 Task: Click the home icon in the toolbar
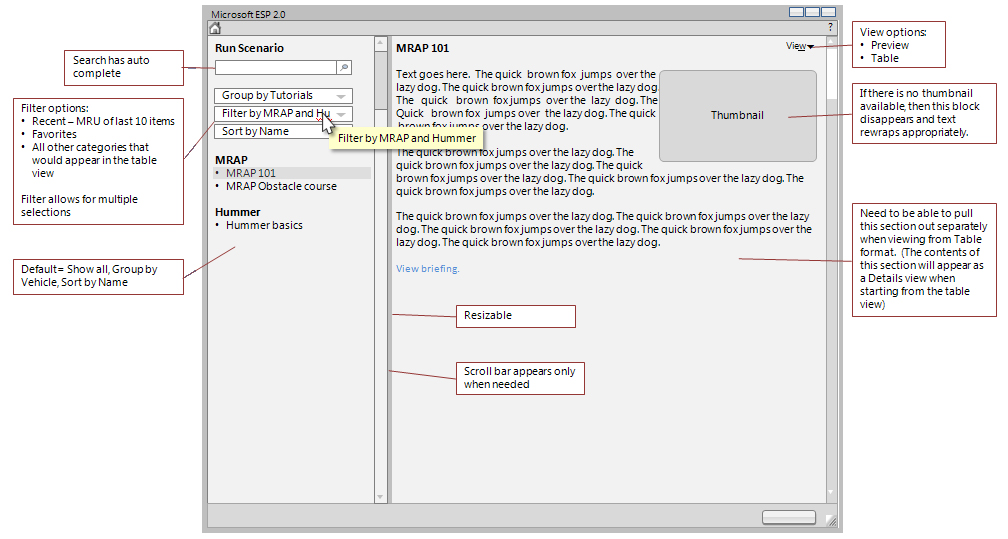[215, 28]
